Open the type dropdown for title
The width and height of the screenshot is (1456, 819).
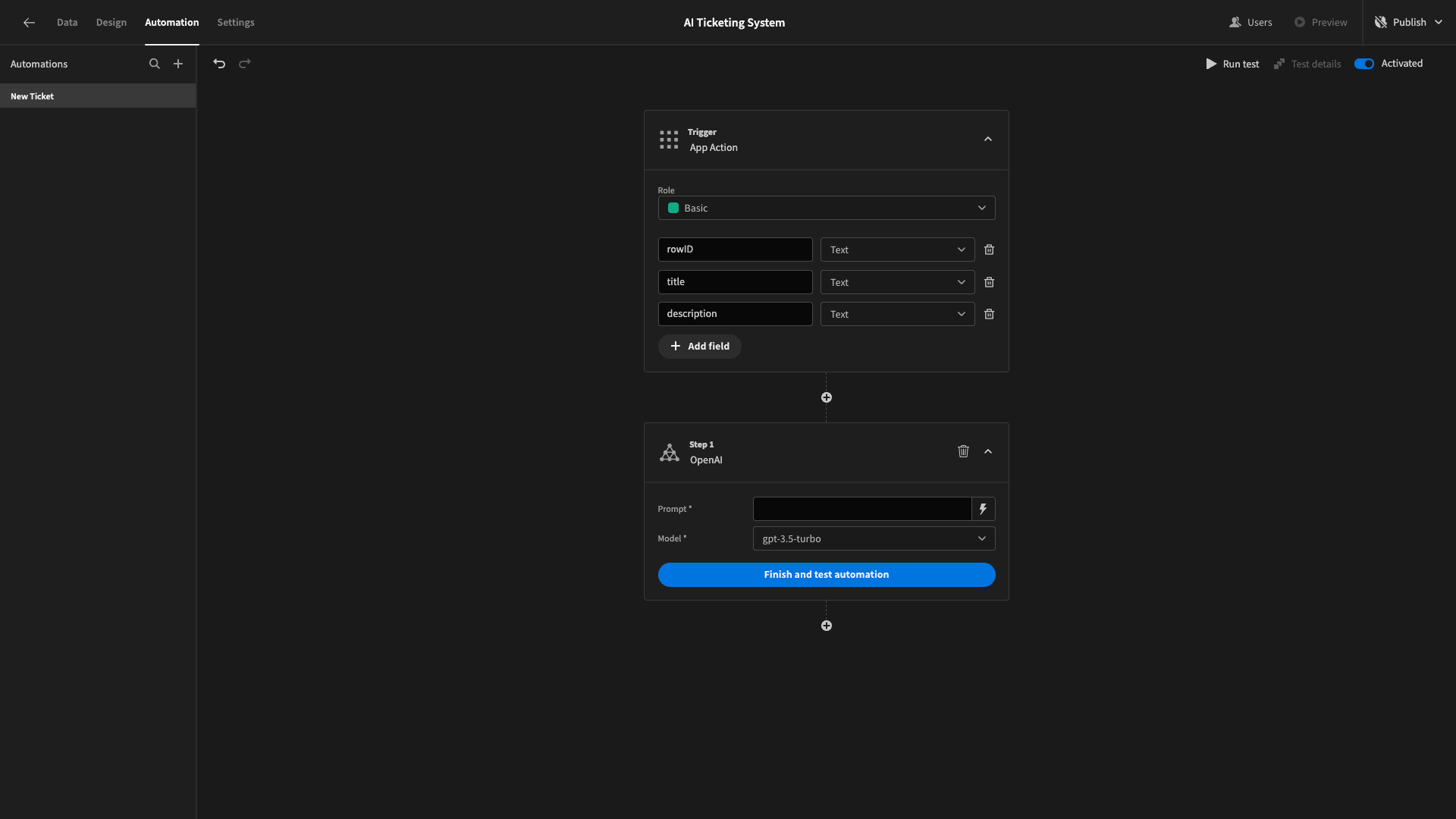897,282
